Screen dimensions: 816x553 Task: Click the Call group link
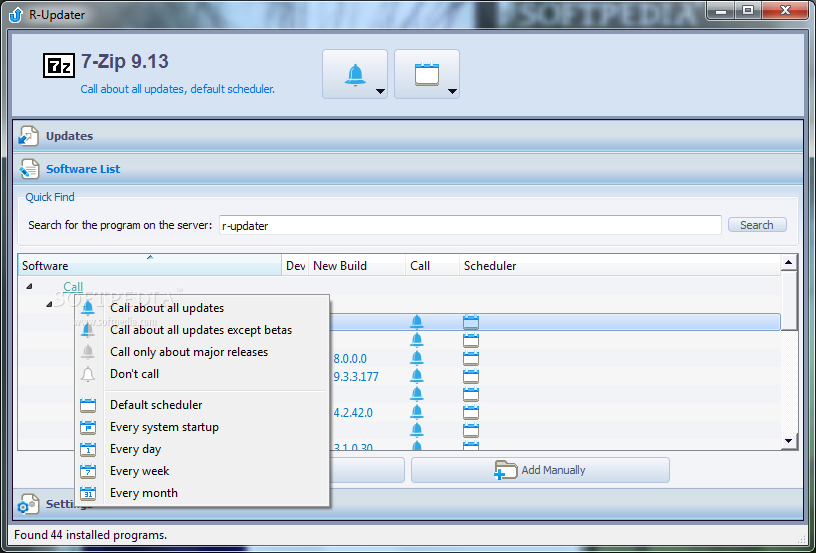[x=73, y=287]
